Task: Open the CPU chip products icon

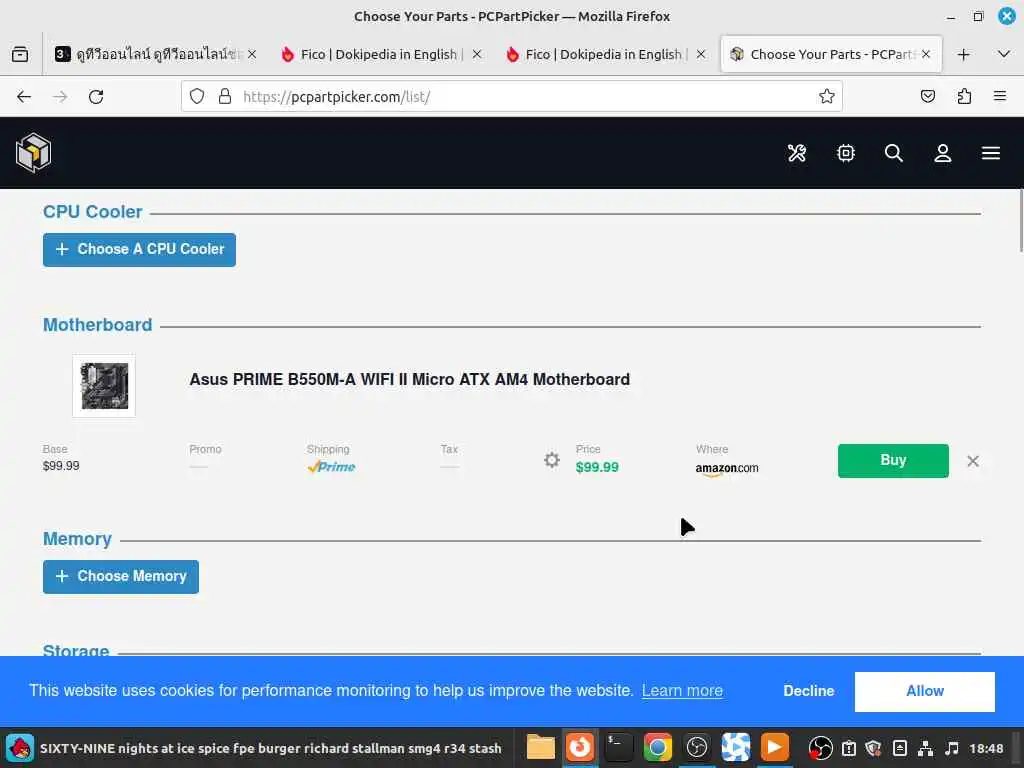Action: (x=846, y=153)
